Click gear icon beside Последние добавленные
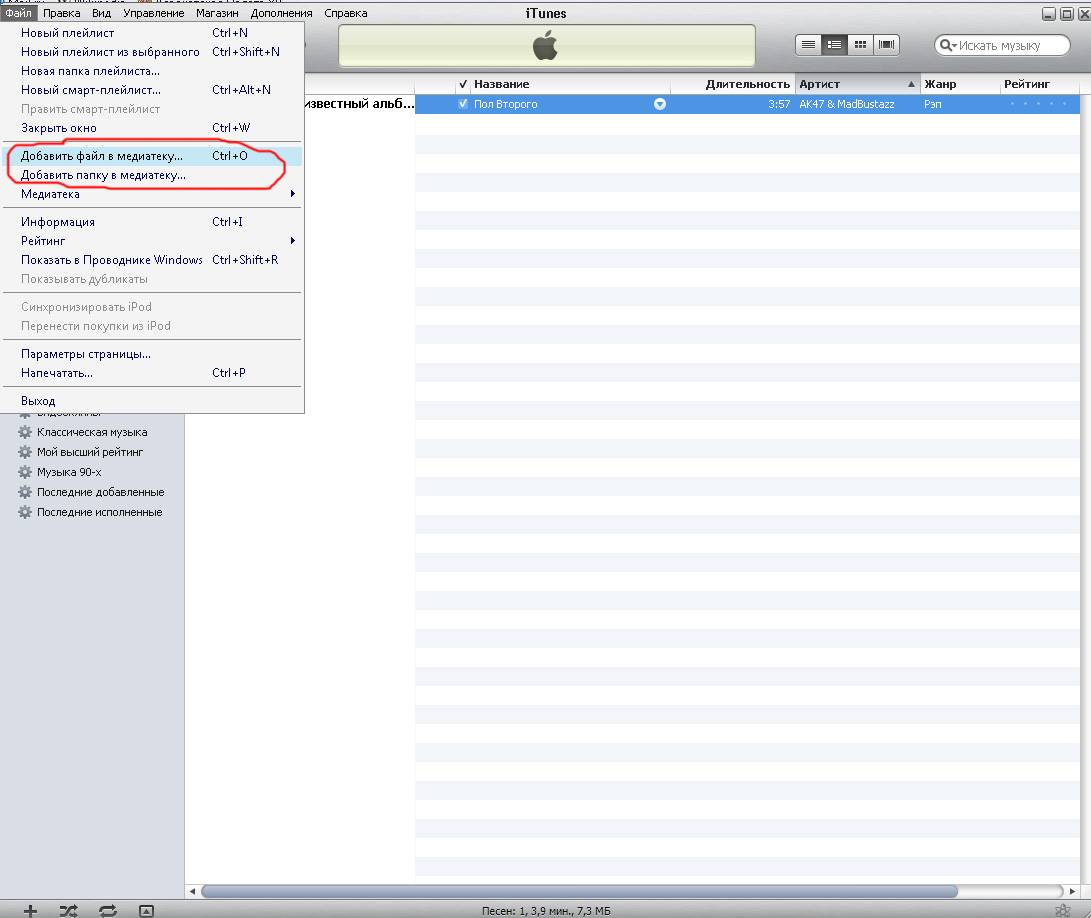Image resolution: width=1091 pixels, height=918 pixels. pos(25,492)
